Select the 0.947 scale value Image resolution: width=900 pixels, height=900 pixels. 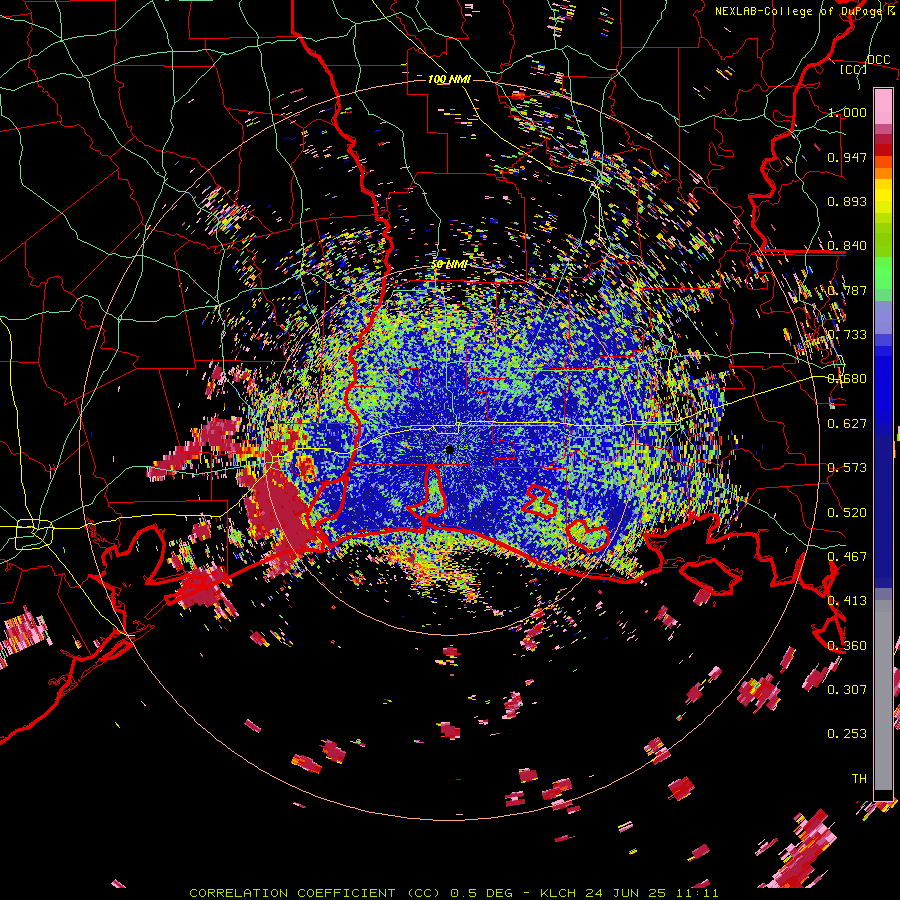847,157
